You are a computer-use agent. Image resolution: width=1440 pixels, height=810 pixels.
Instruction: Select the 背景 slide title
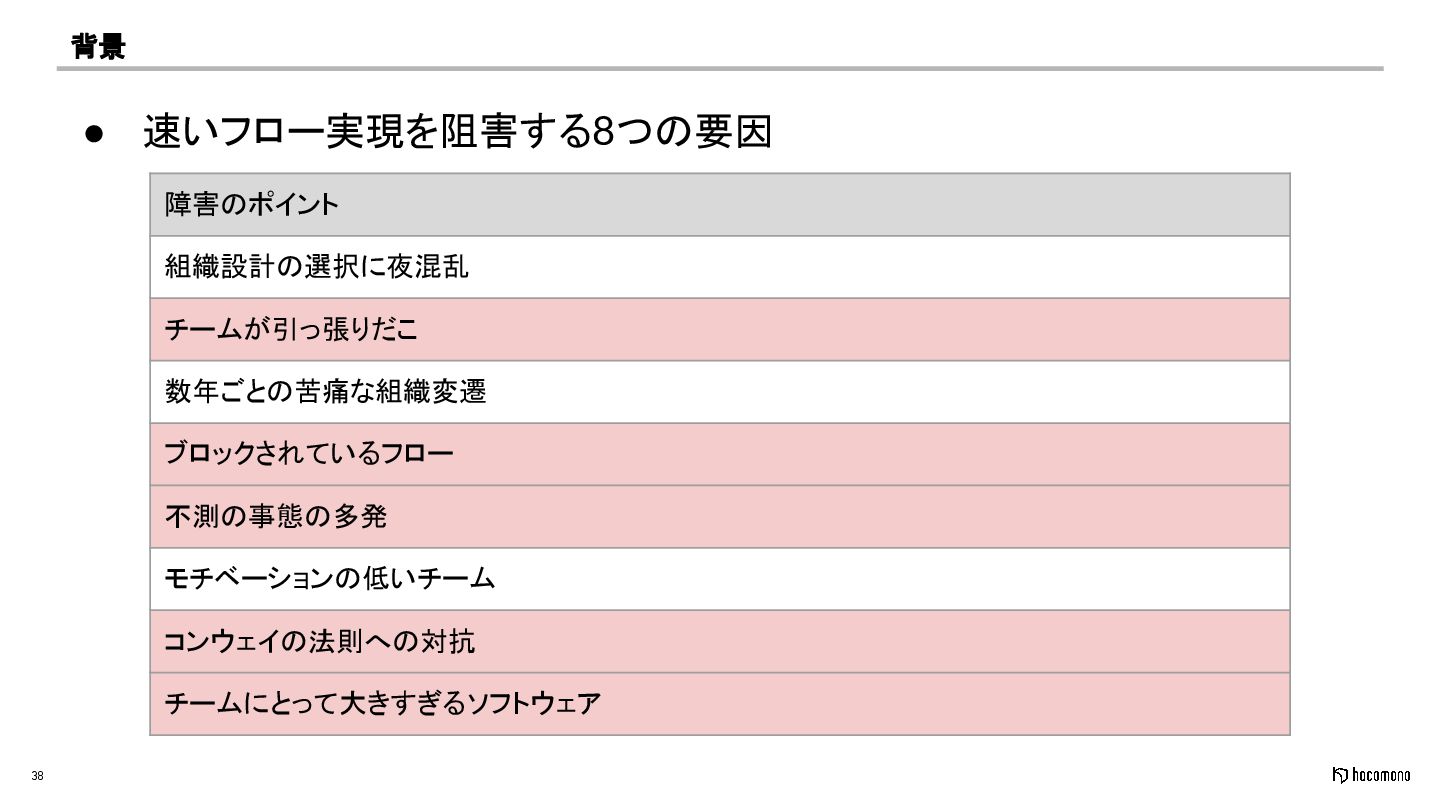(98, 46)
